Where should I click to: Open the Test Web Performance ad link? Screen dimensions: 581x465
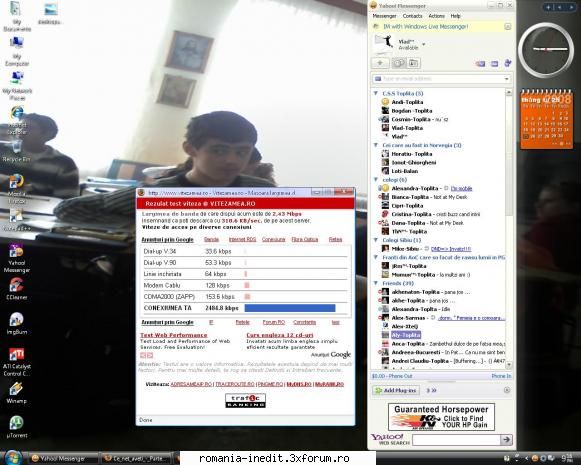(173, 335)
